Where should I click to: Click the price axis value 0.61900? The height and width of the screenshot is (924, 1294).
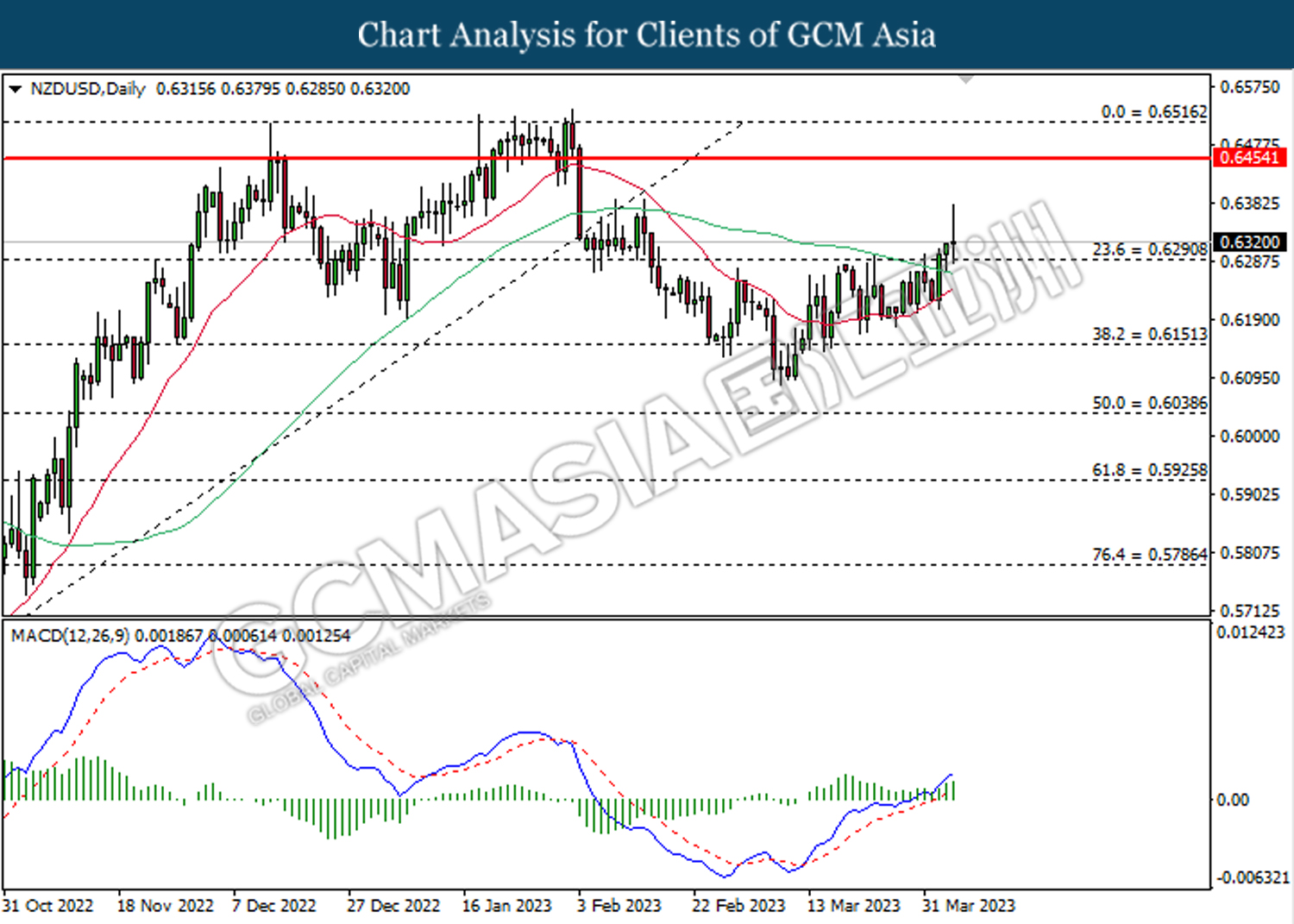pos(1250,320)
